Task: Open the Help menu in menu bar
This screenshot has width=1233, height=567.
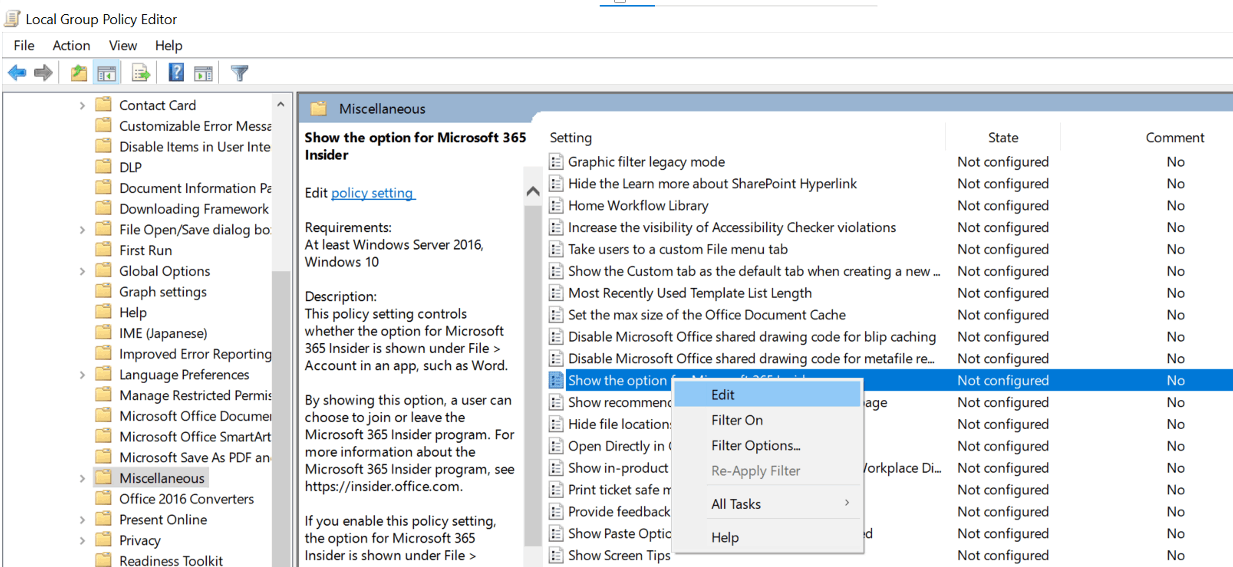Action: click(169, 45)
